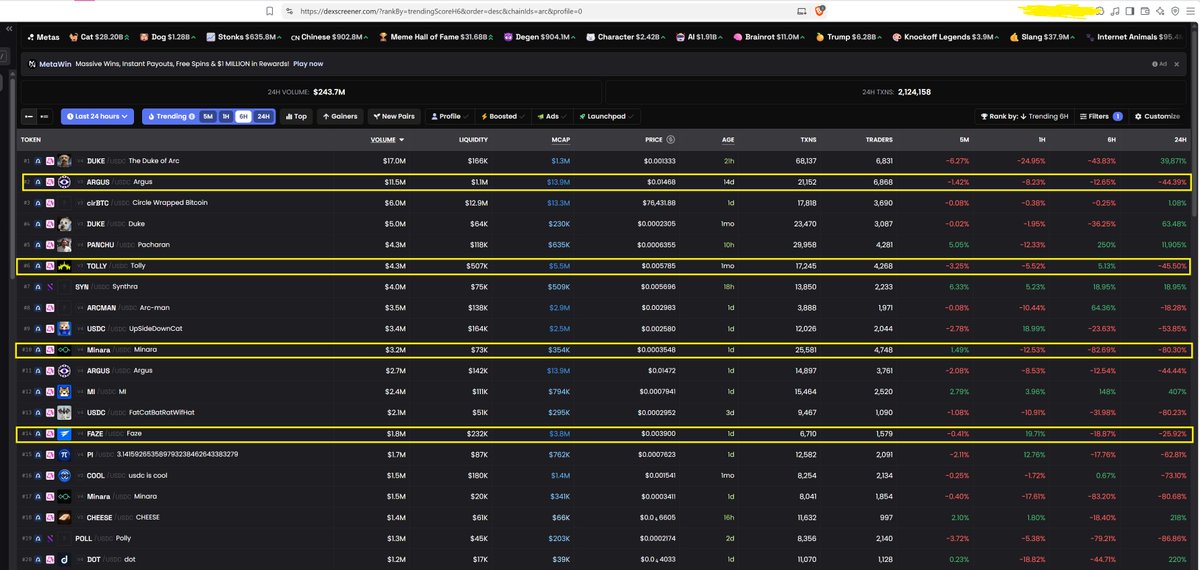
Task: Bookmark this page in the address bar
Action: 269,10
